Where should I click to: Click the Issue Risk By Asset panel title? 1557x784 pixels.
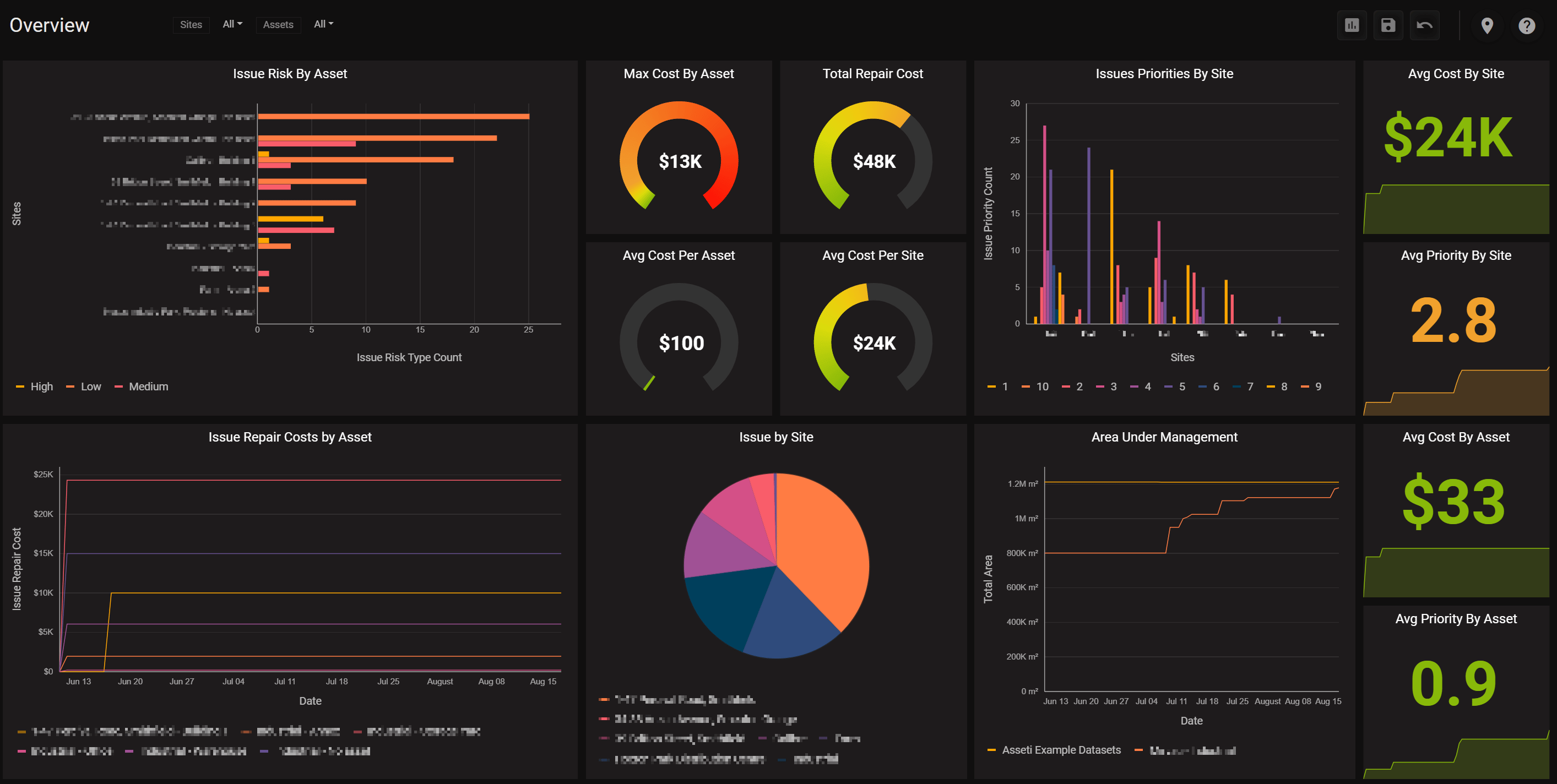coord(290,74)
